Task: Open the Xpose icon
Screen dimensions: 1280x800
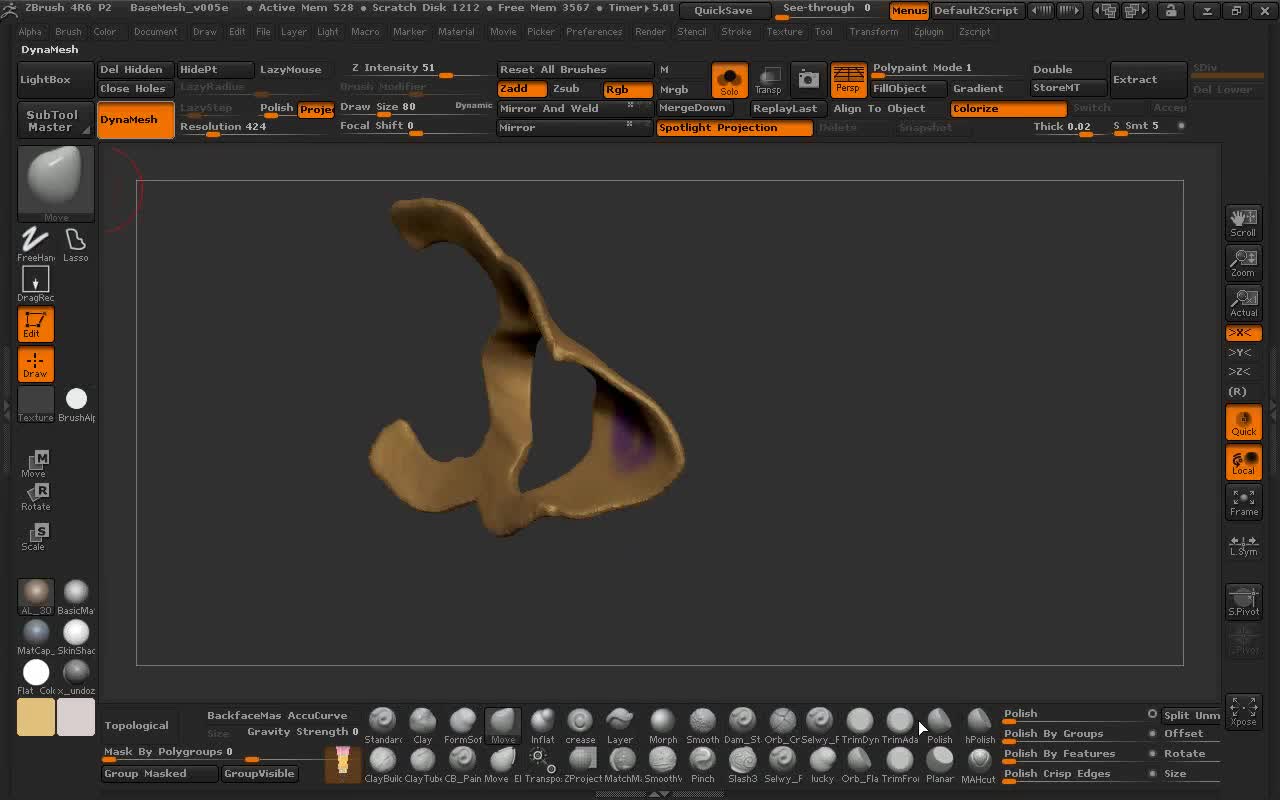Action: click(1243, 711)
